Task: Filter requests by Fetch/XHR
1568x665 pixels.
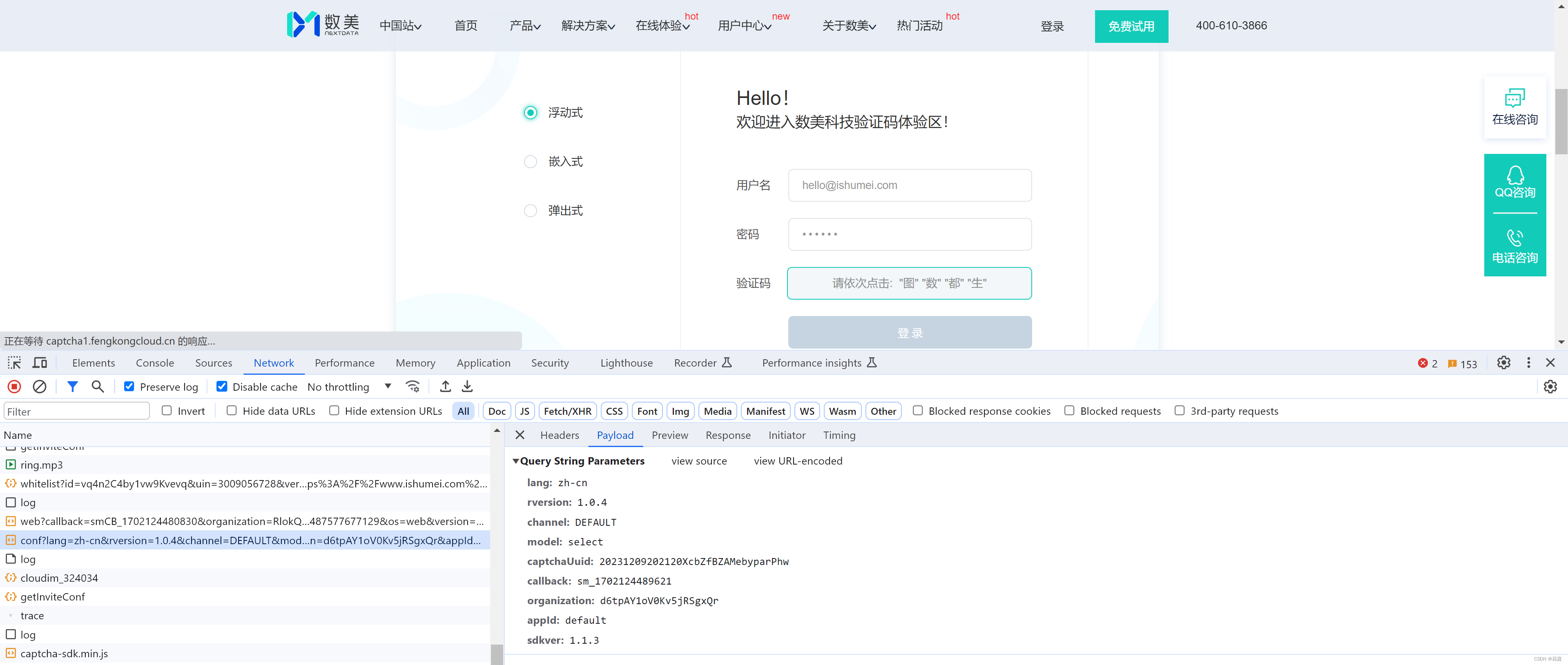Action: [567, 411]
